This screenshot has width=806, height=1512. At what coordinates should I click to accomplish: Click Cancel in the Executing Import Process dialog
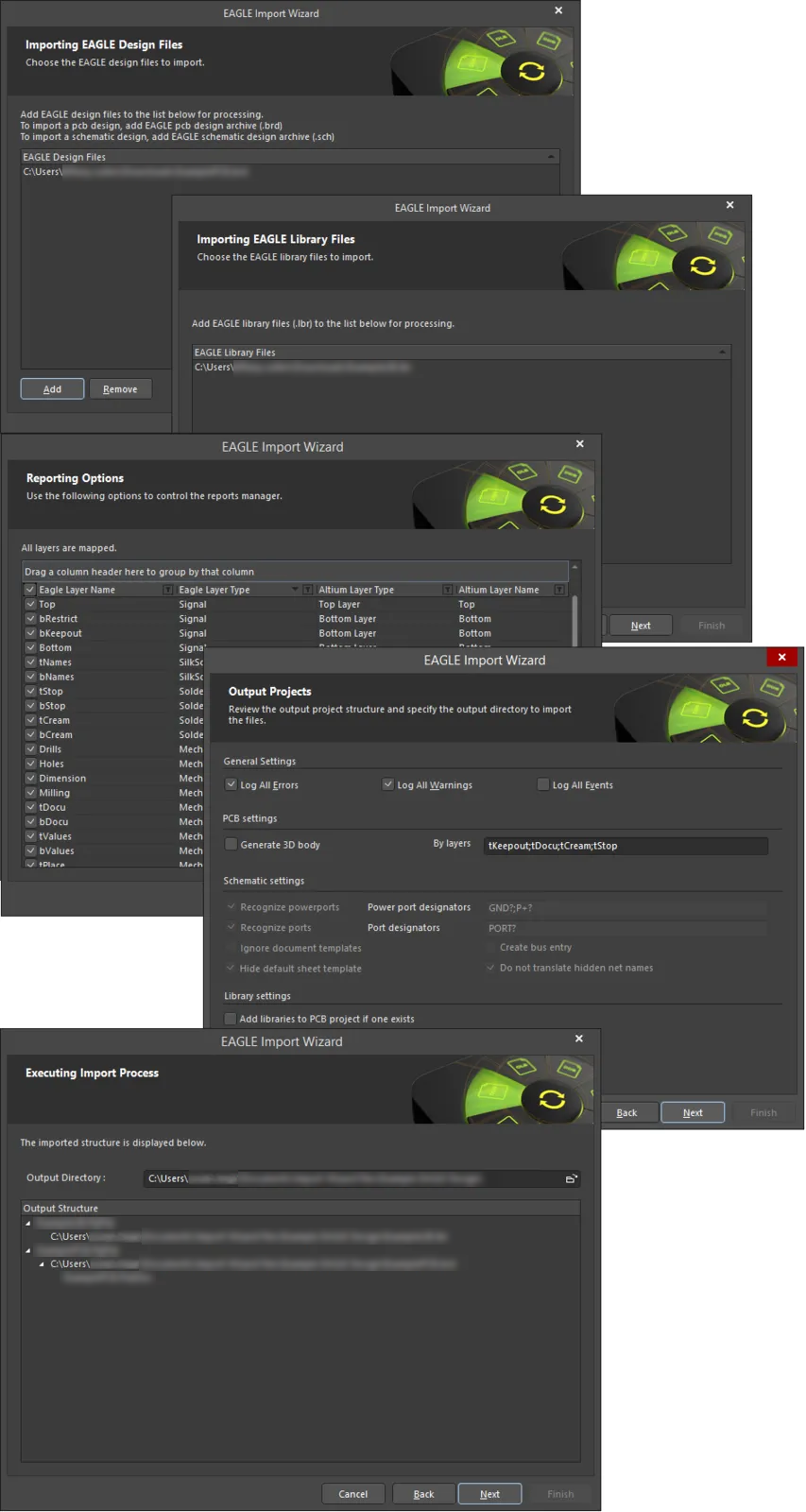click(353, 1494)
